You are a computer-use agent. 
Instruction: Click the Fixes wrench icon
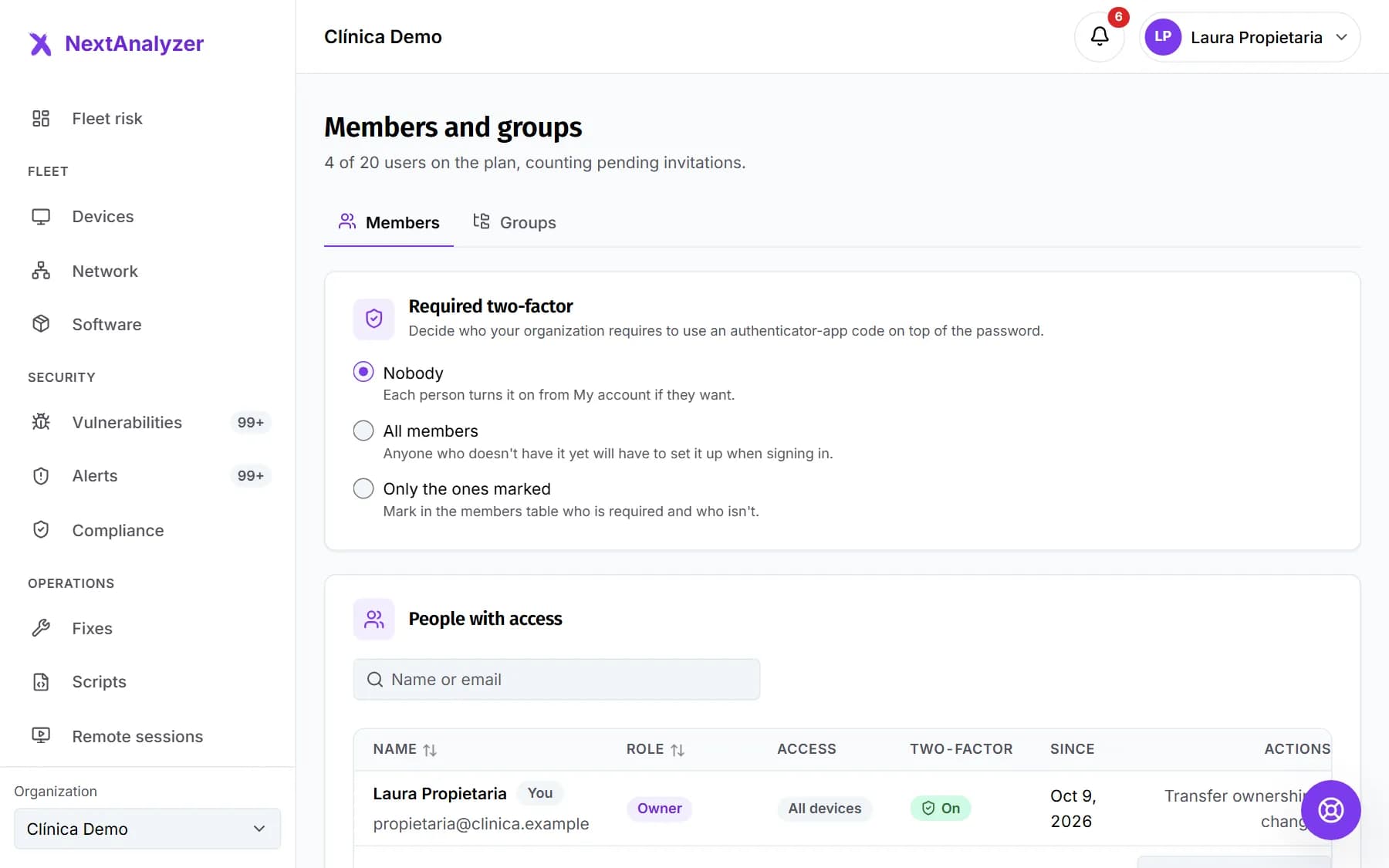pos(41,628)
